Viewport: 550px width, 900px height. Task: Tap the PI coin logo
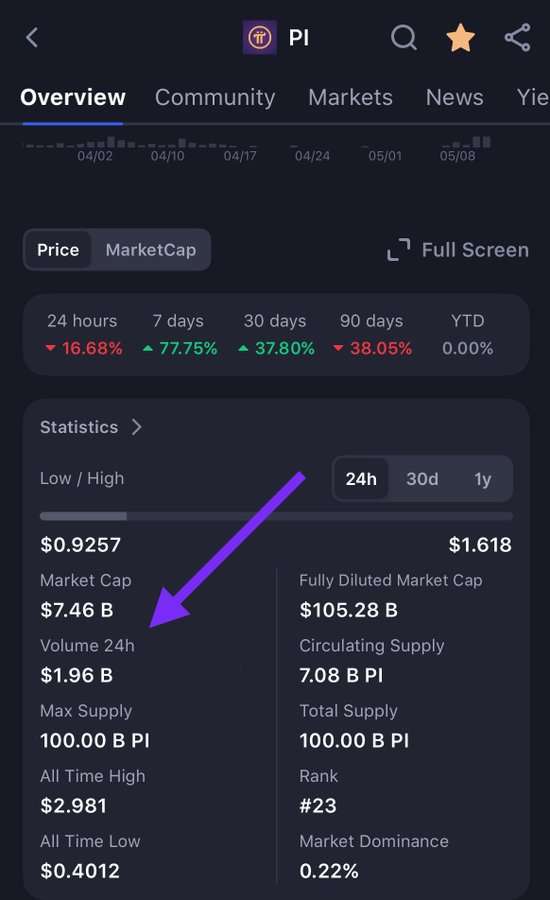point(259,38)
